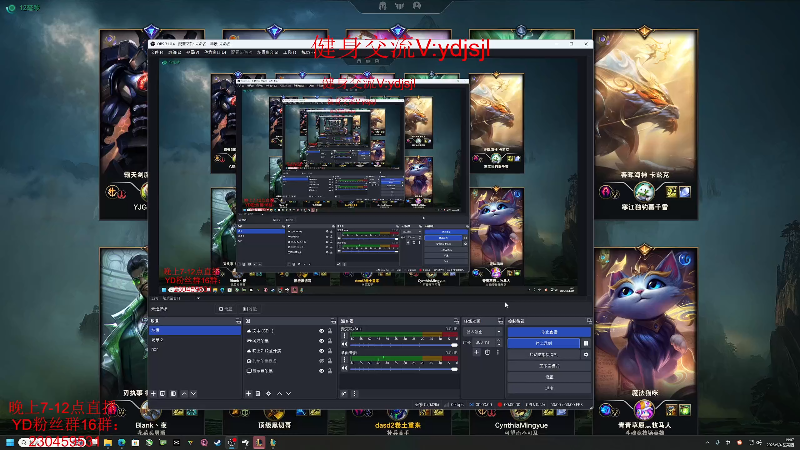
Task: Toggle visibility eye of third source row
Action: (321, 351)
